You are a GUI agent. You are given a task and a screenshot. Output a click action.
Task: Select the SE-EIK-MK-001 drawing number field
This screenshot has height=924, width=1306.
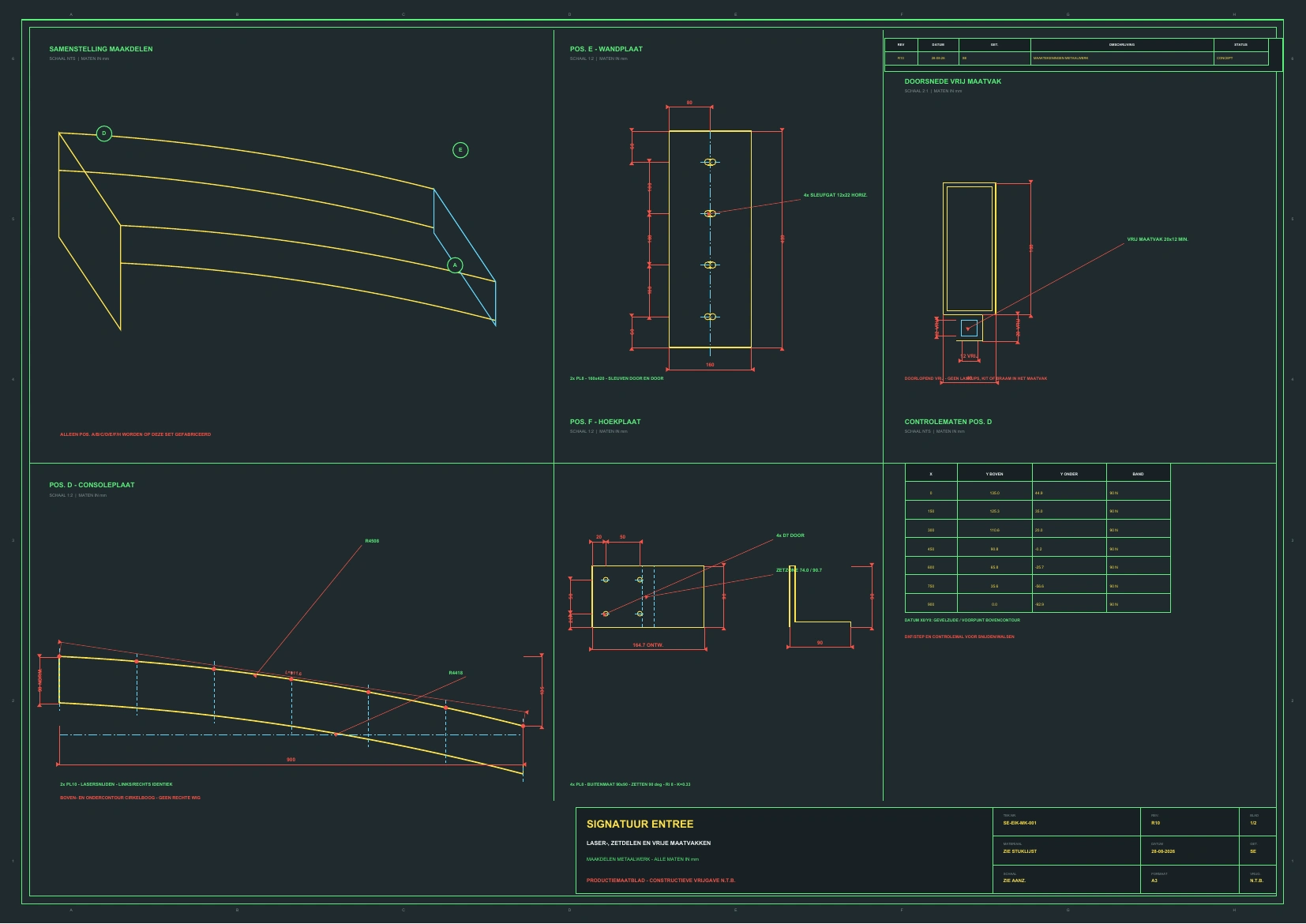[1020, 823]
